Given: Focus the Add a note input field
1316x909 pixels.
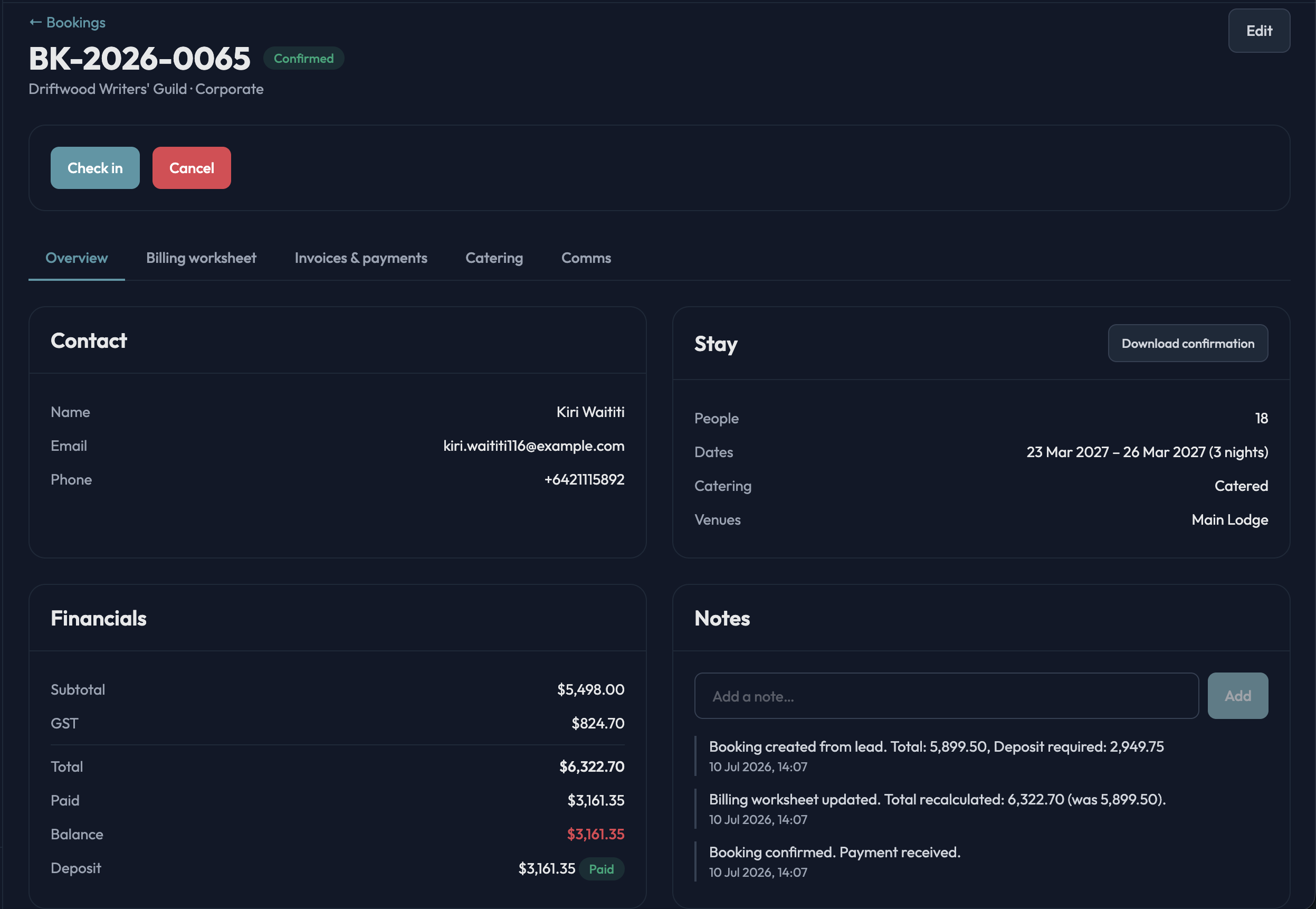Looking at the screenshot, I should (946, 696).
